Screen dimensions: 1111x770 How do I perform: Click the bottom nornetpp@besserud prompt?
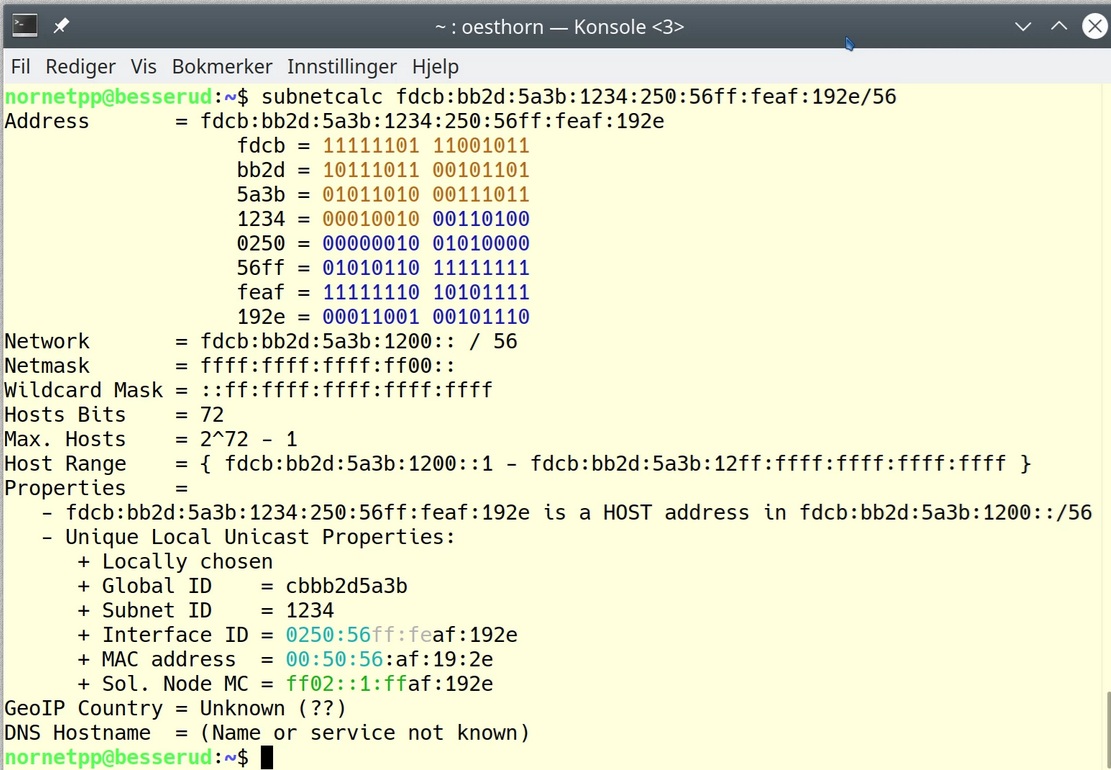coord(126,757)
